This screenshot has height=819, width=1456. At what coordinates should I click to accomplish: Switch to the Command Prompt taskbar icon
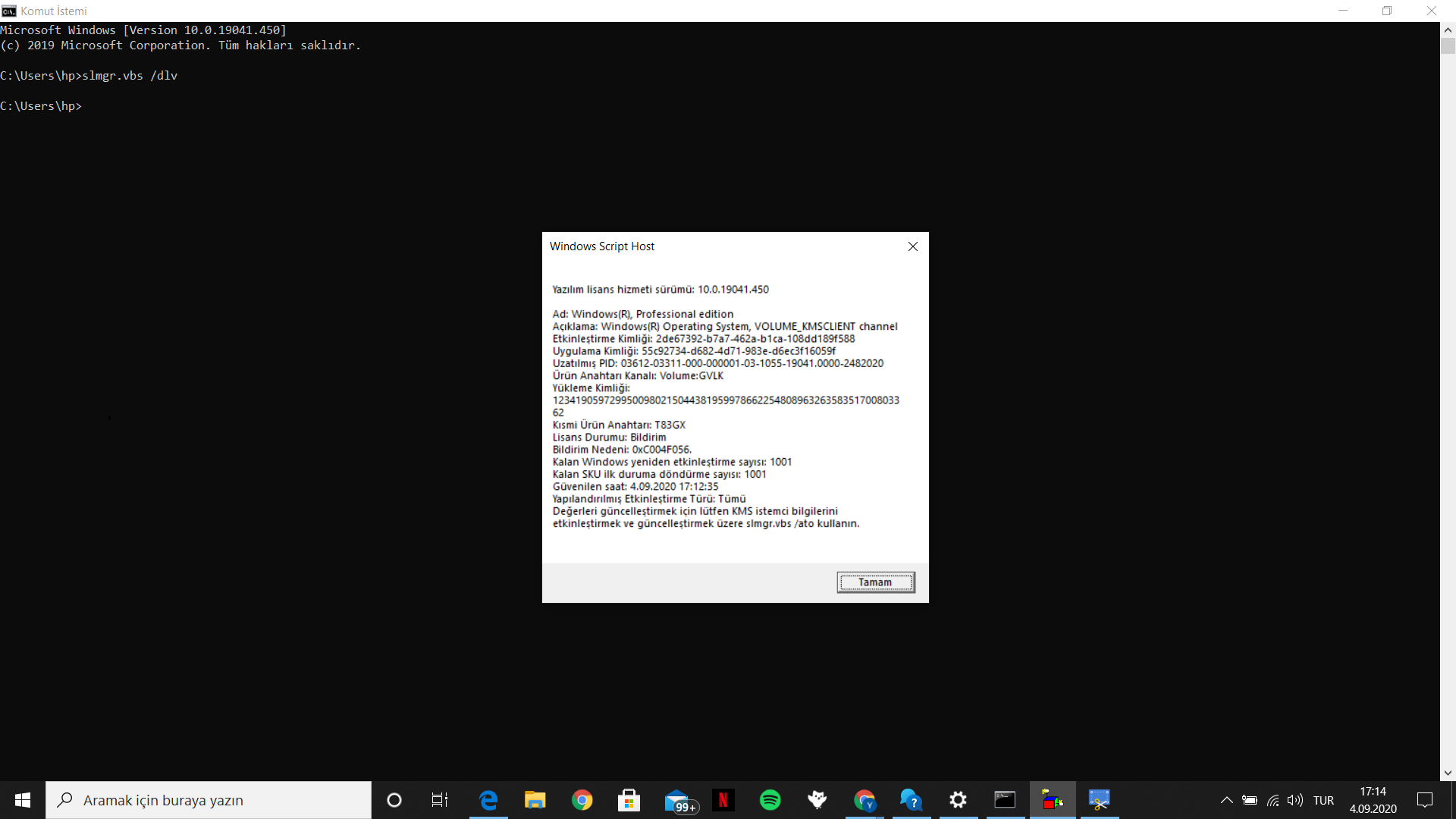pyautogui.click(x=1006, y=800)
